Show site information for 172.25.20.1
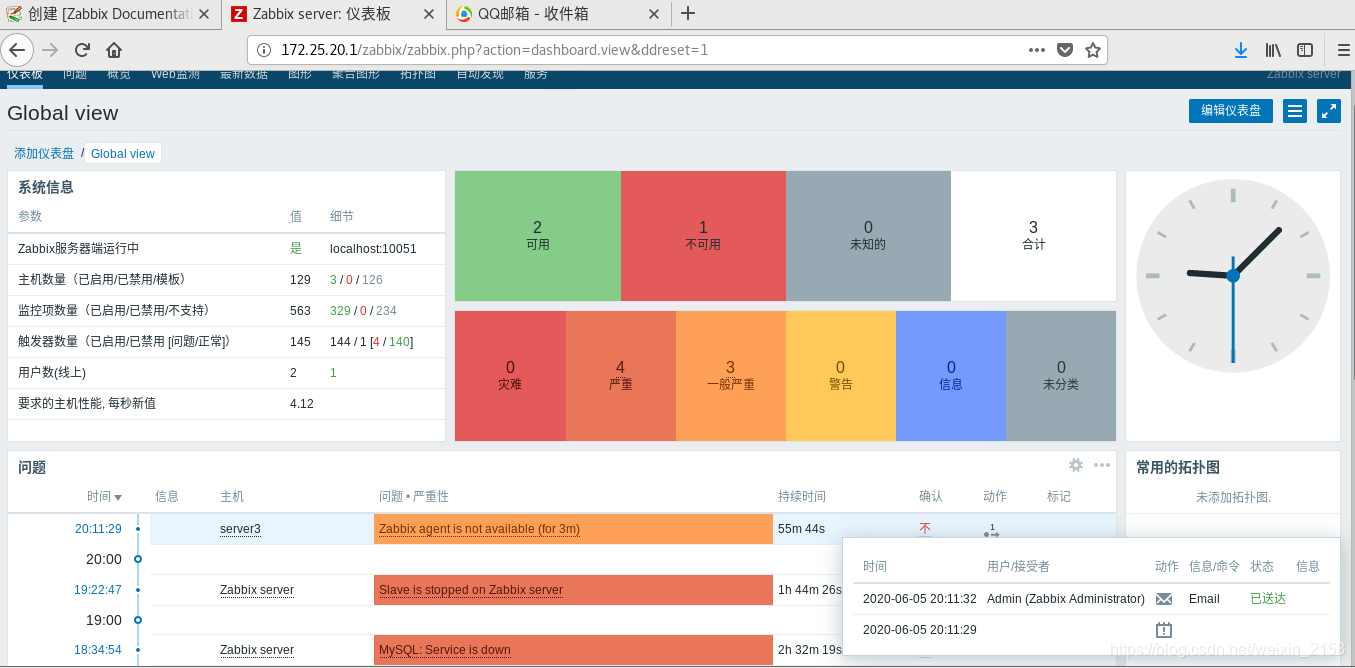 click(x=264, y=50)
